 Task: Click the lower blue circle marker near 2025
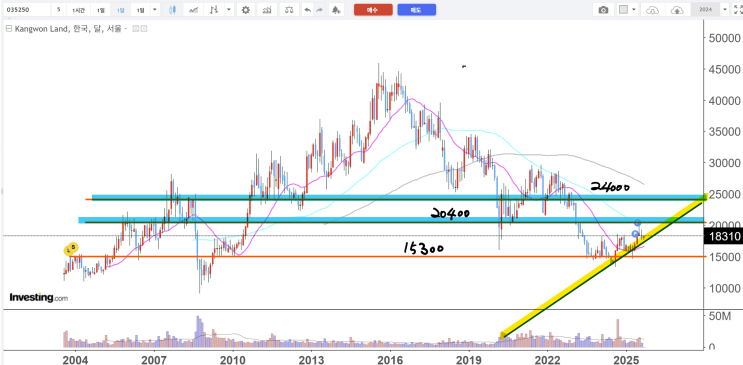pyautogui.click(x=635, y=234)
